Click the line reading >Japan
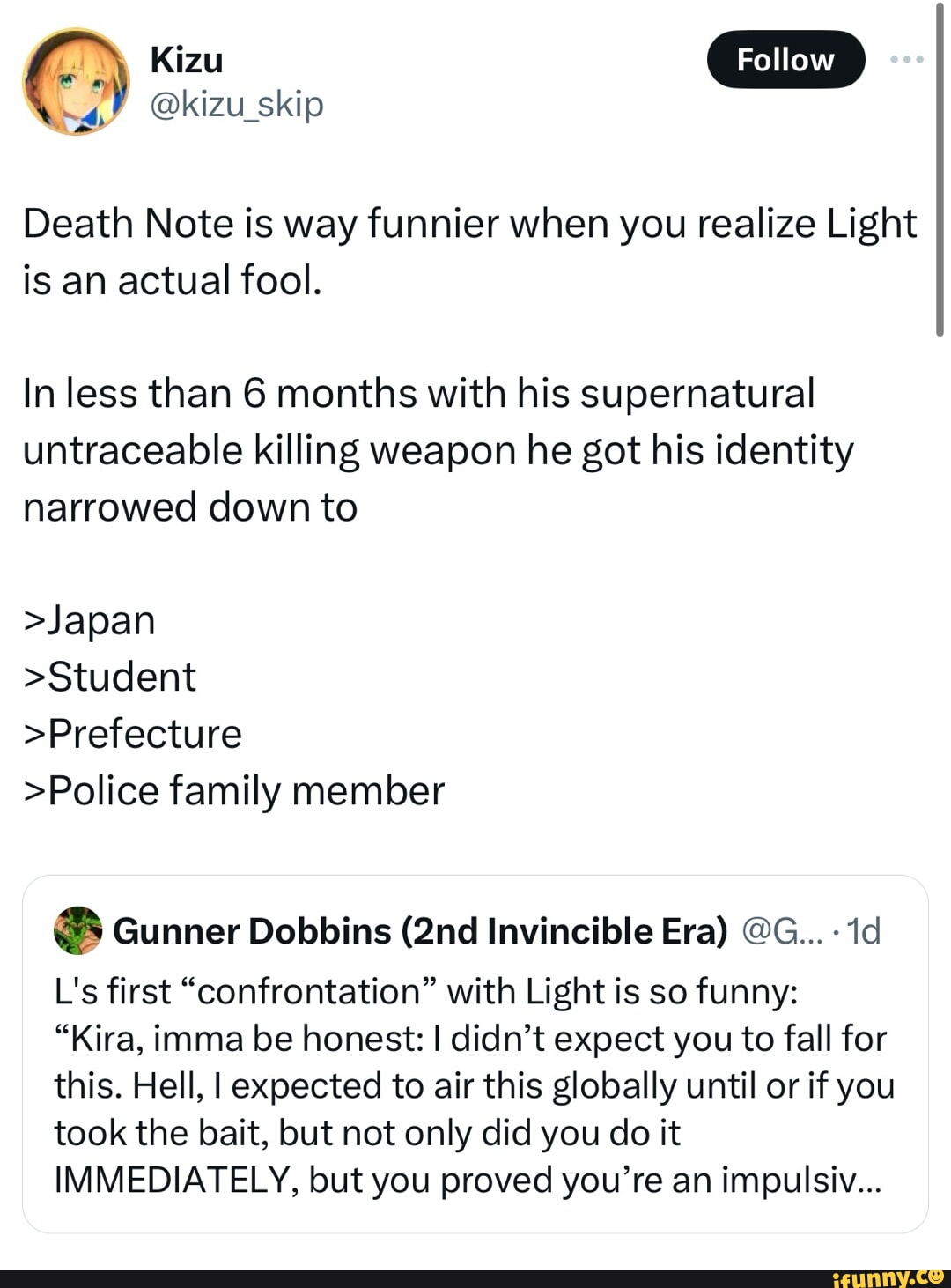Viewport: 951px width, 1288px height. coord(90,620)
